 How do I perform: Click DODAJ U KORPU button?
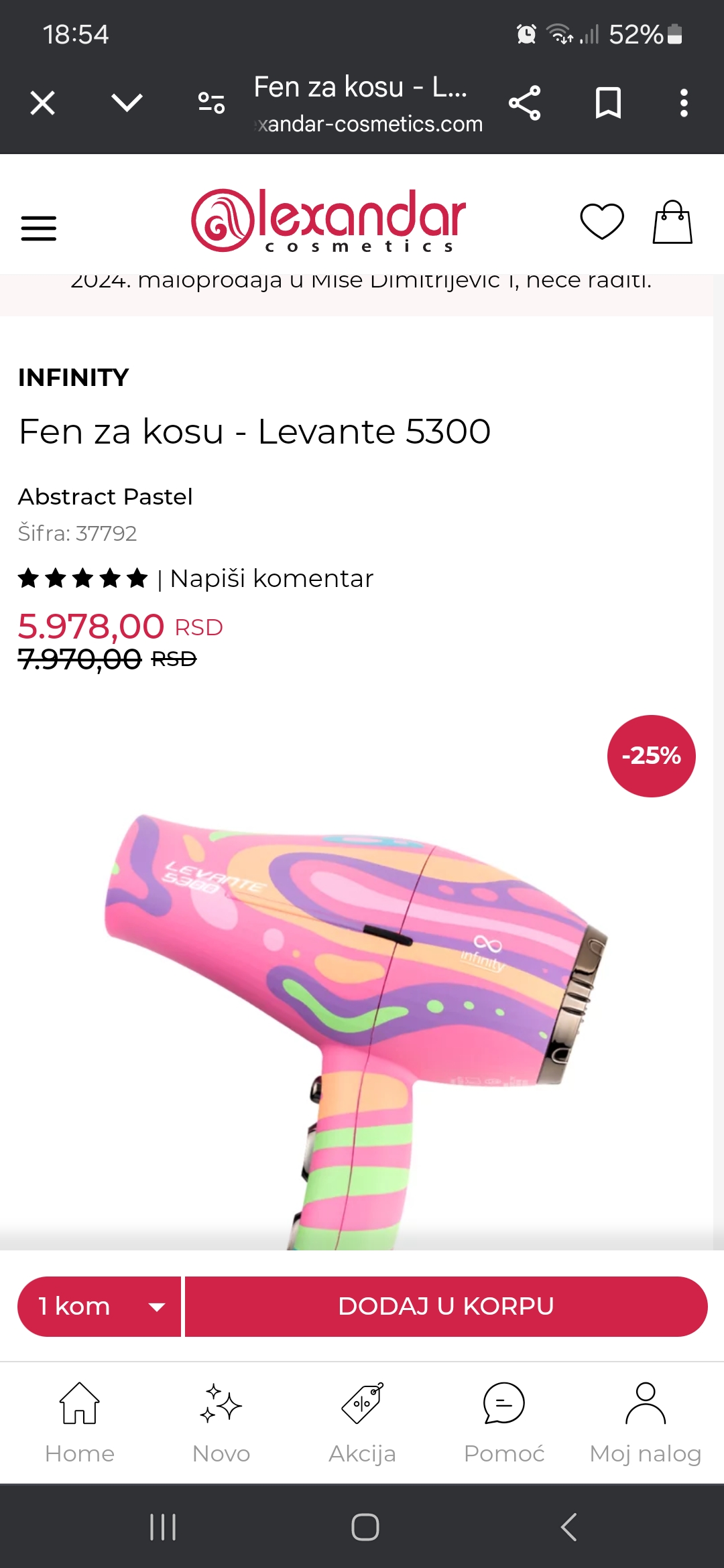(446, 1307)
